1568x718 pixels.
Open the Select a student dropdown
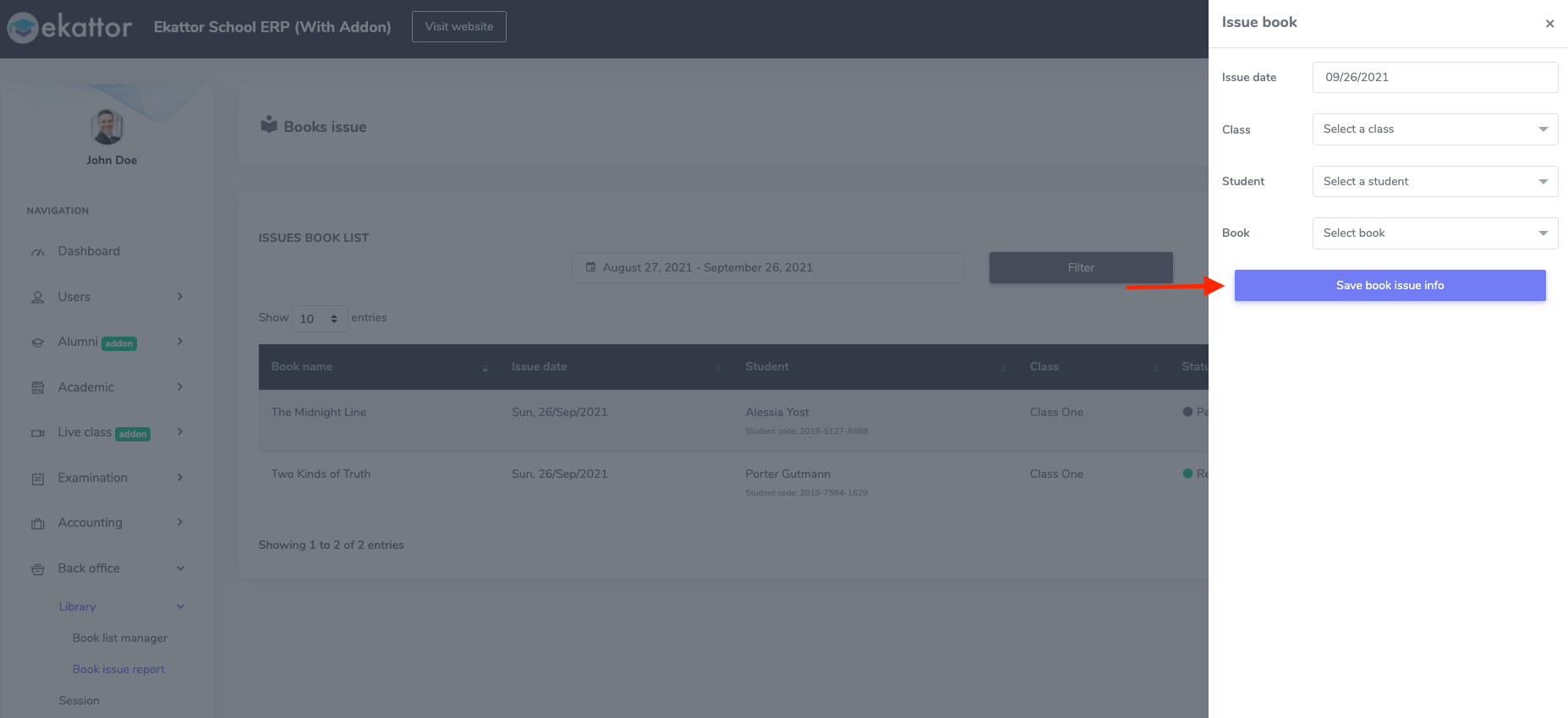pyautogui.click(x=1434, y=181)
